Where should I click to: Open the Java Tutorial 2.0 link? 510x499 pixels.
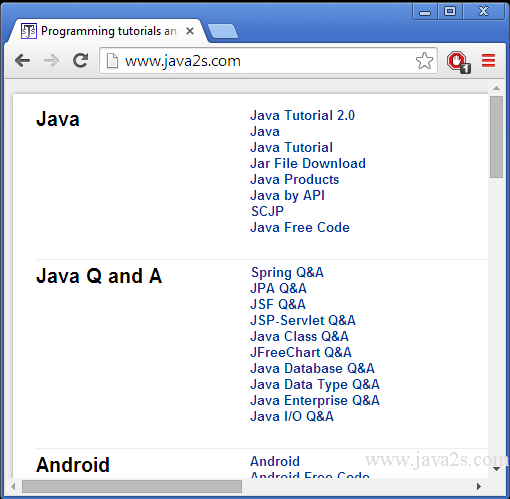click(302, 115)
